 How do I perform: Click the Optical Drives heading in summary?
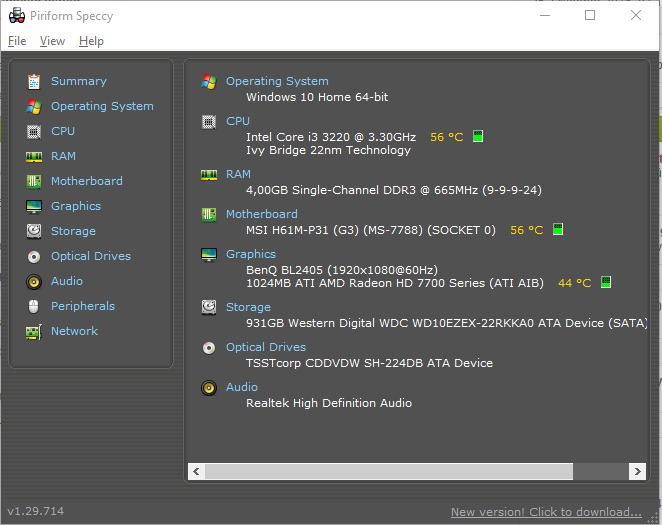point(266,347)
